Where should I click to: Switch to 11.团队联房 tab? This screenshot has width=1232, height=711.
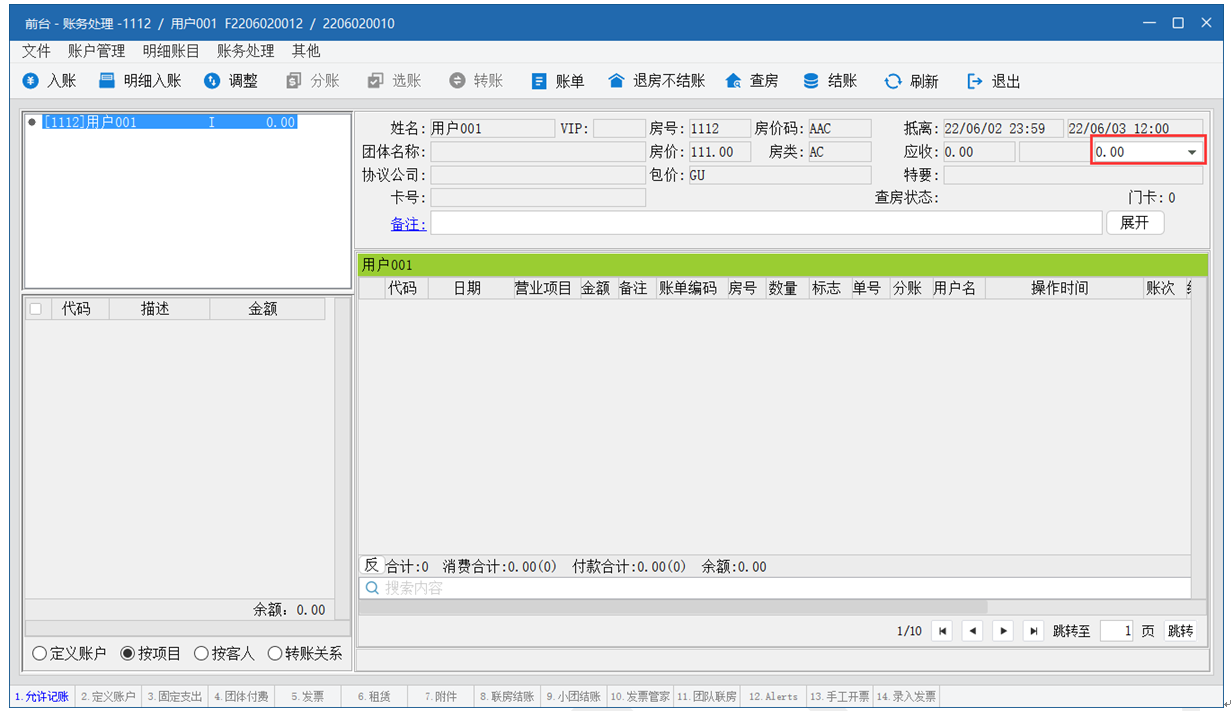(706, 696)
